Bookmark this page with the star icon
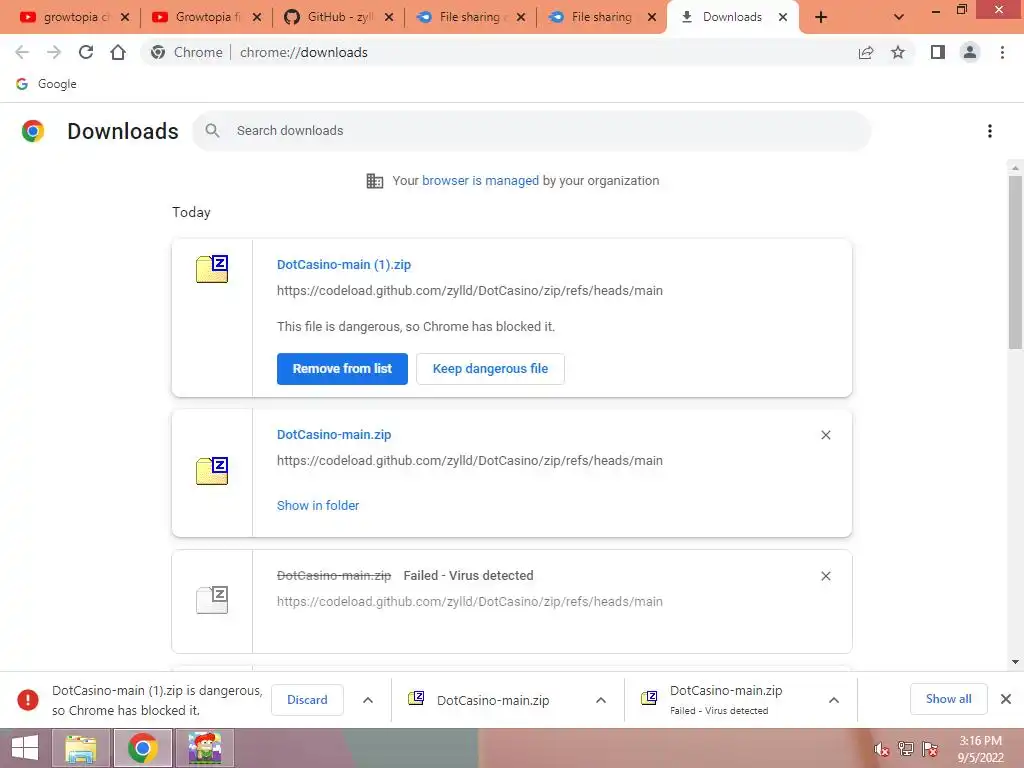The width and height of the screenshot is (1024, 768). (898, 52)
